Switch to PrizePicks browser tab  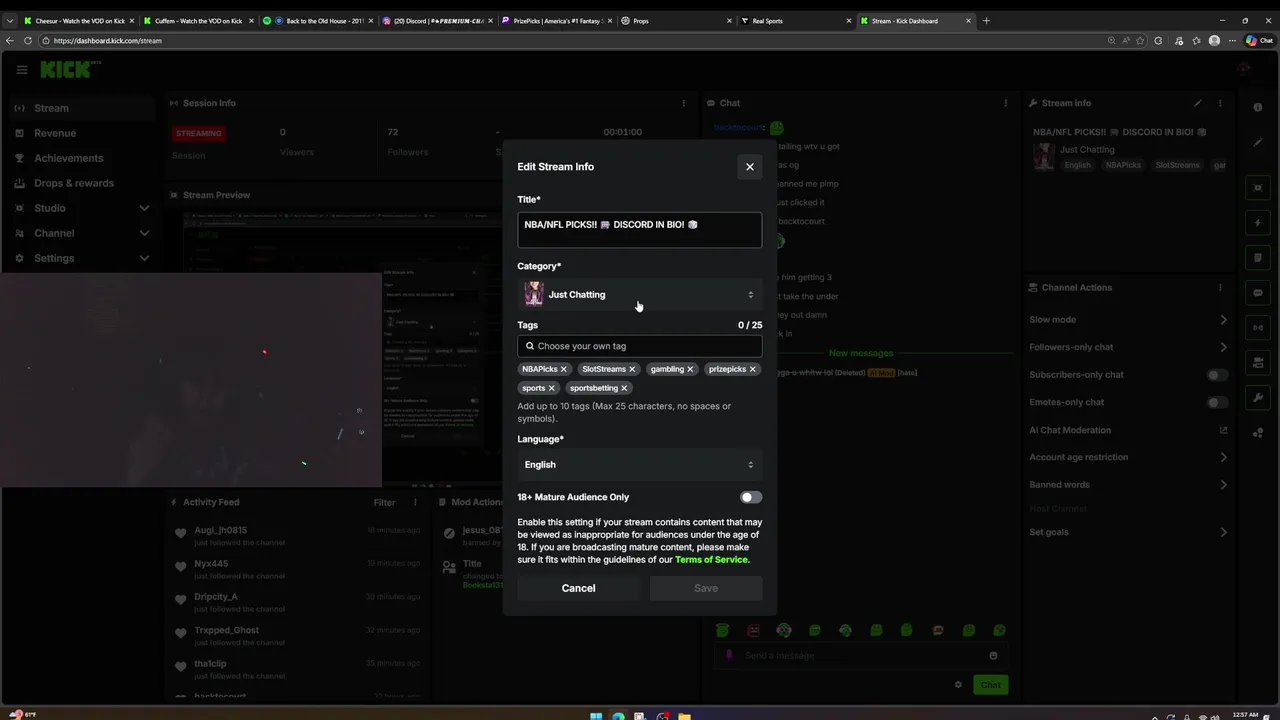coord(556,21)
